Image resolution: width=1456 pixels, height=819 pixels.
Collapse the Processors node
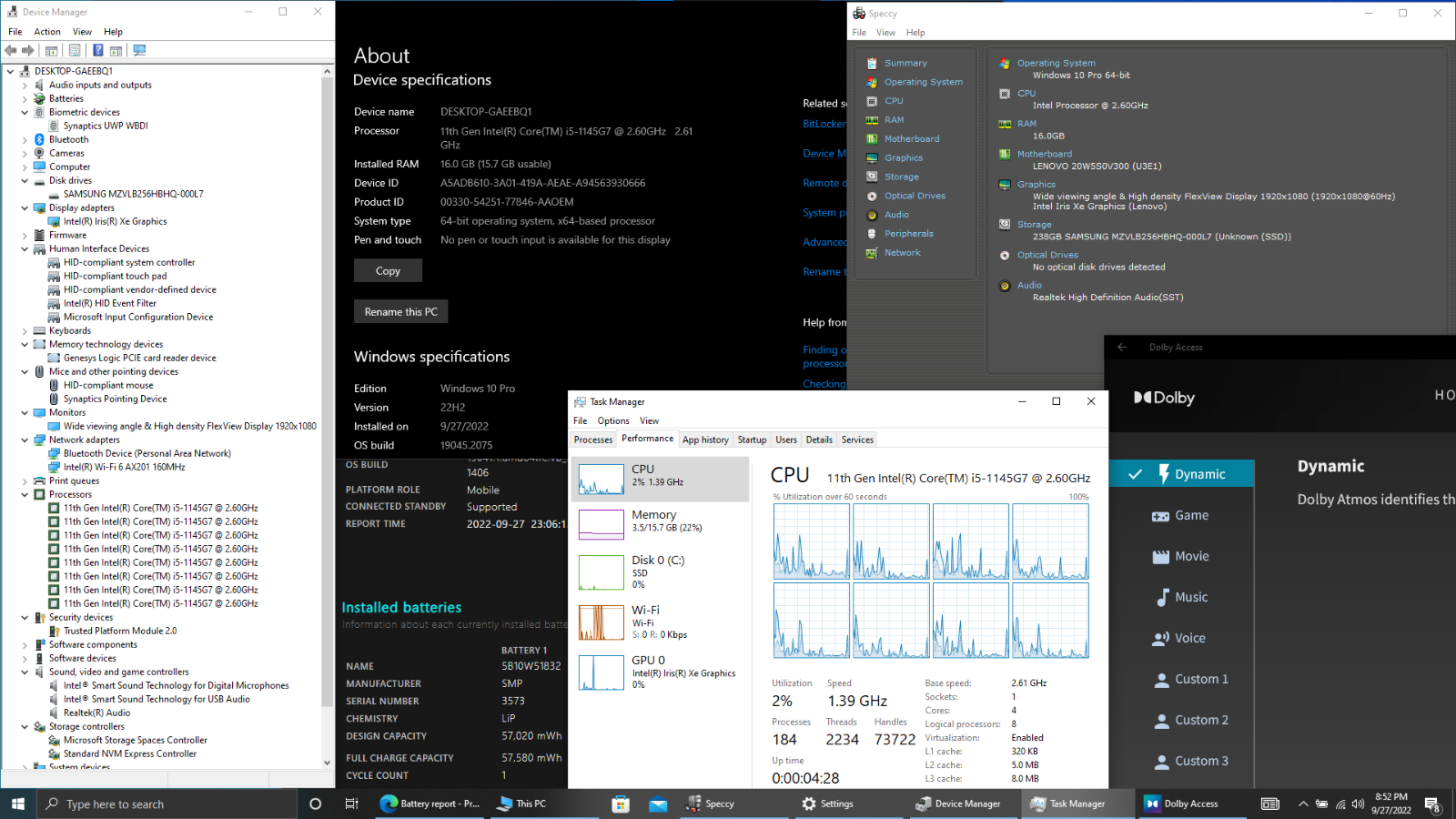25,495
